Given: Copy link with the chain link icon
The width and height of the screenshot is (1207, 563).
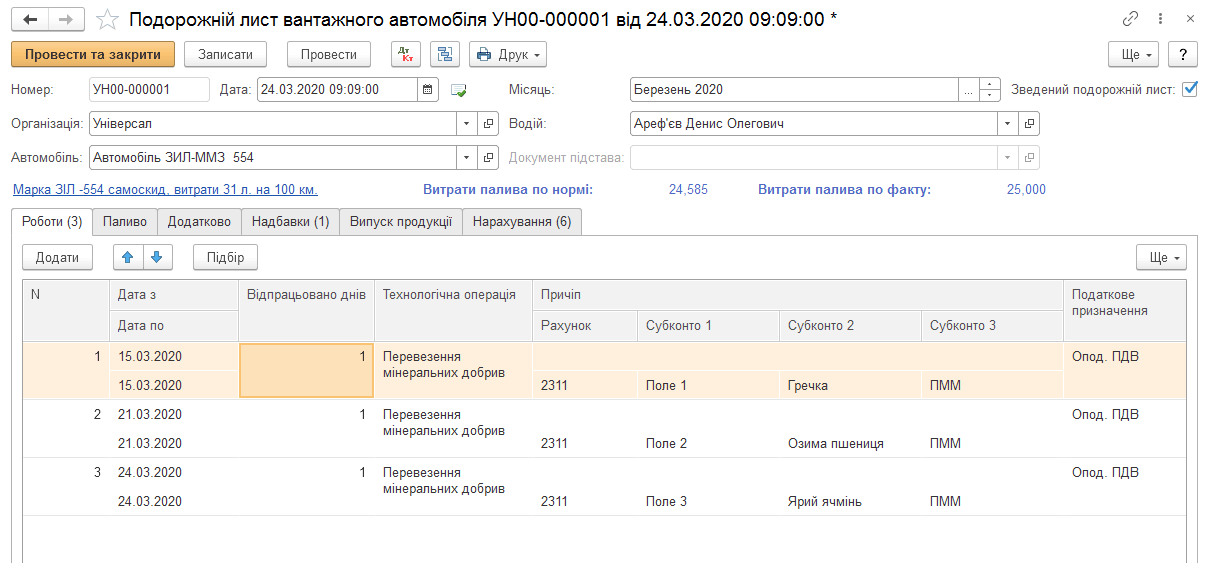Looking at the screenshot, I should (x=1130, y=19).
